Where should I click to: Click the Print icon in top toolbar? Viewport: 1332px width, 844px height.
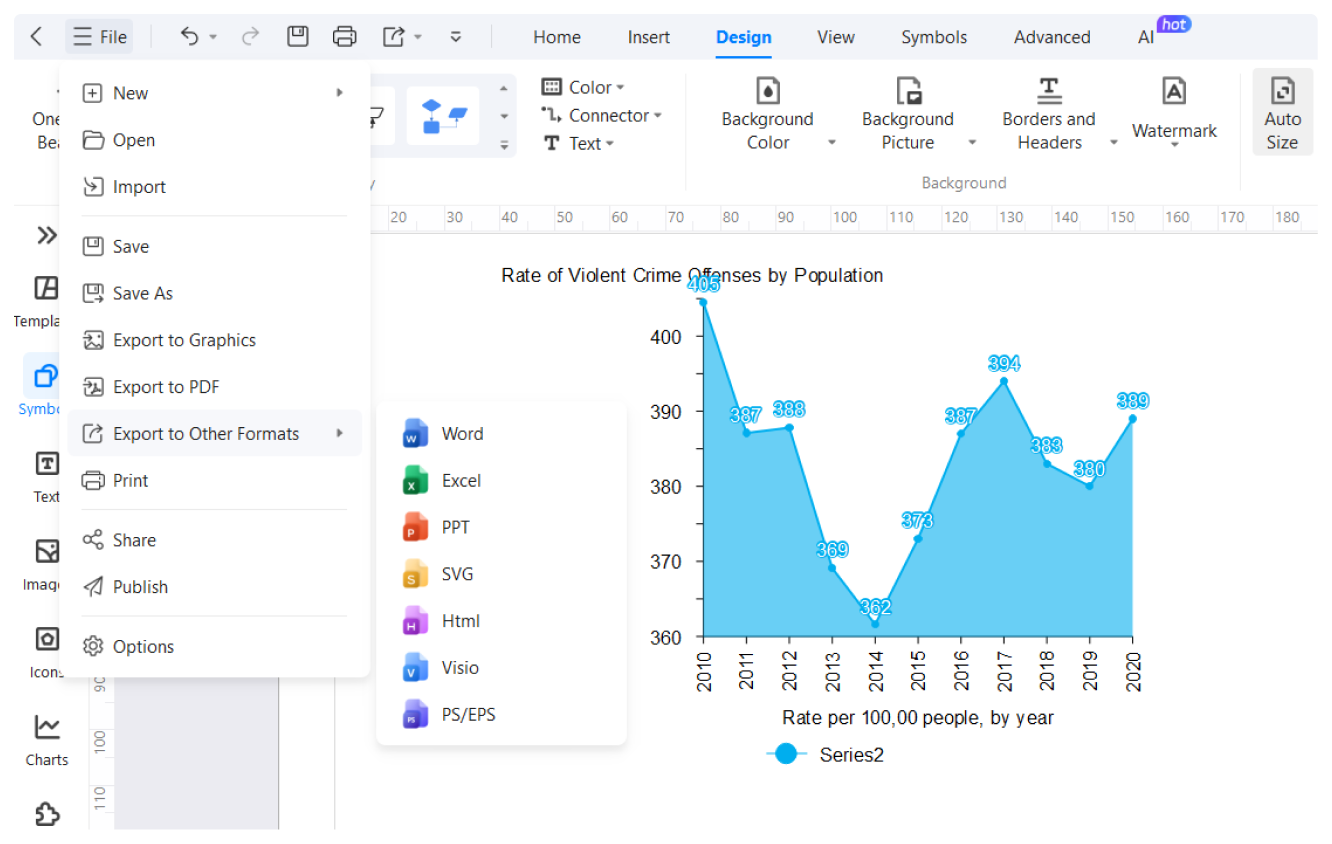344,37
